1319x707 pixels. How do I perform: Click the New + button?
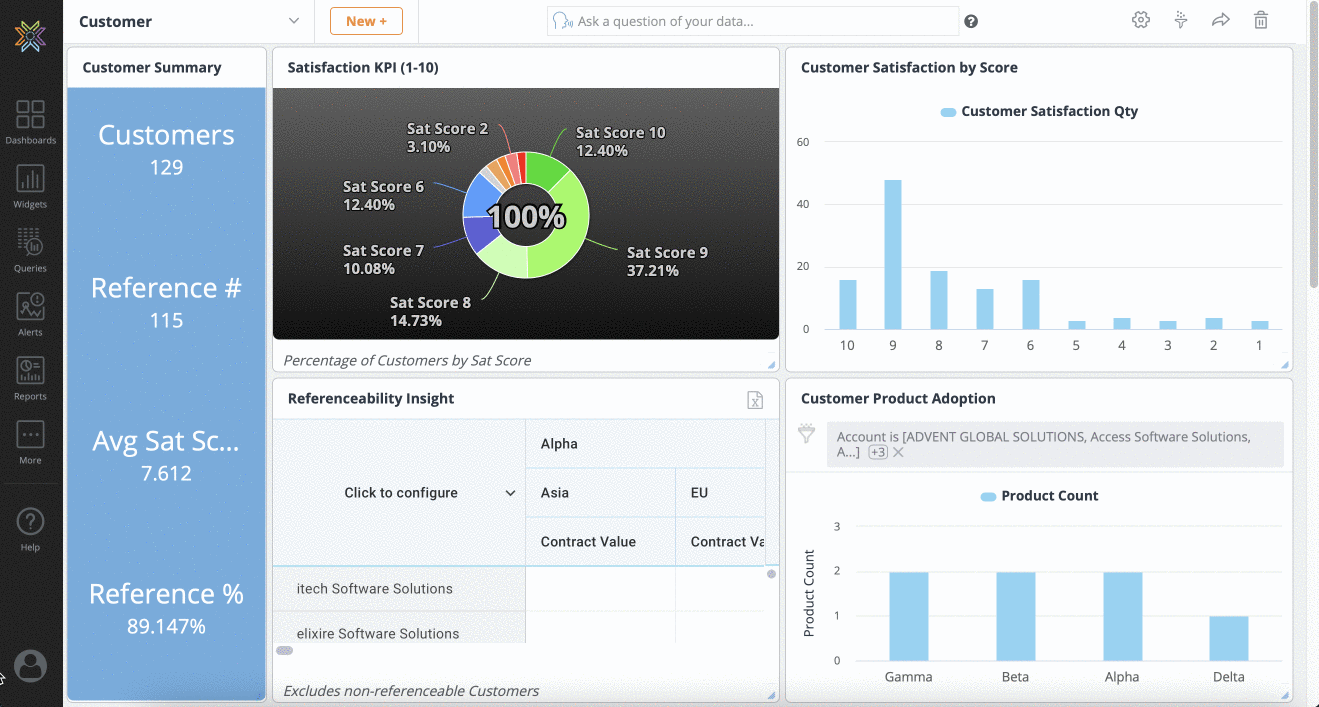coord(366,21)
